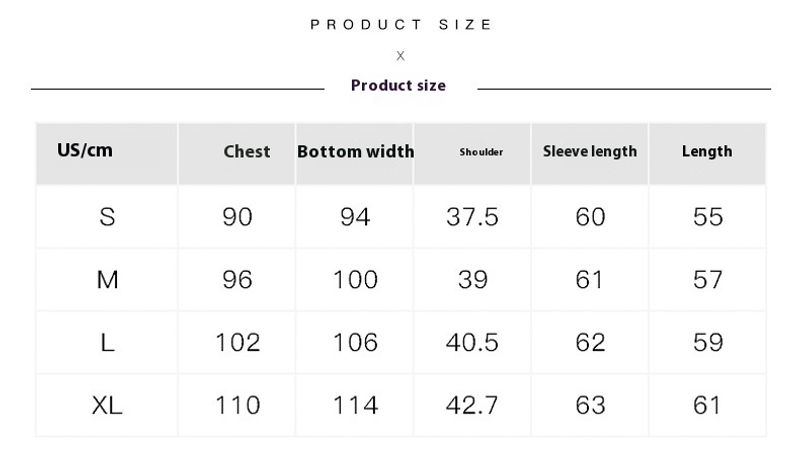This screenshot has width=800, height=462.
Task: Select size S row label
Action: pos(107,217)
